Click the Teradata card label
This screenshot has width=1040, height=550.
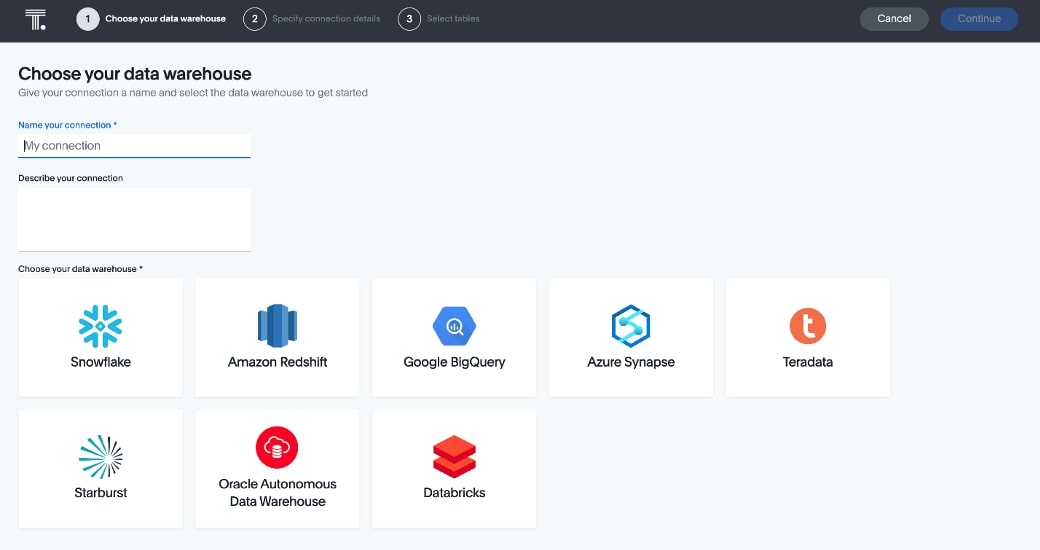pyautogui.click(x=808, y=362)
